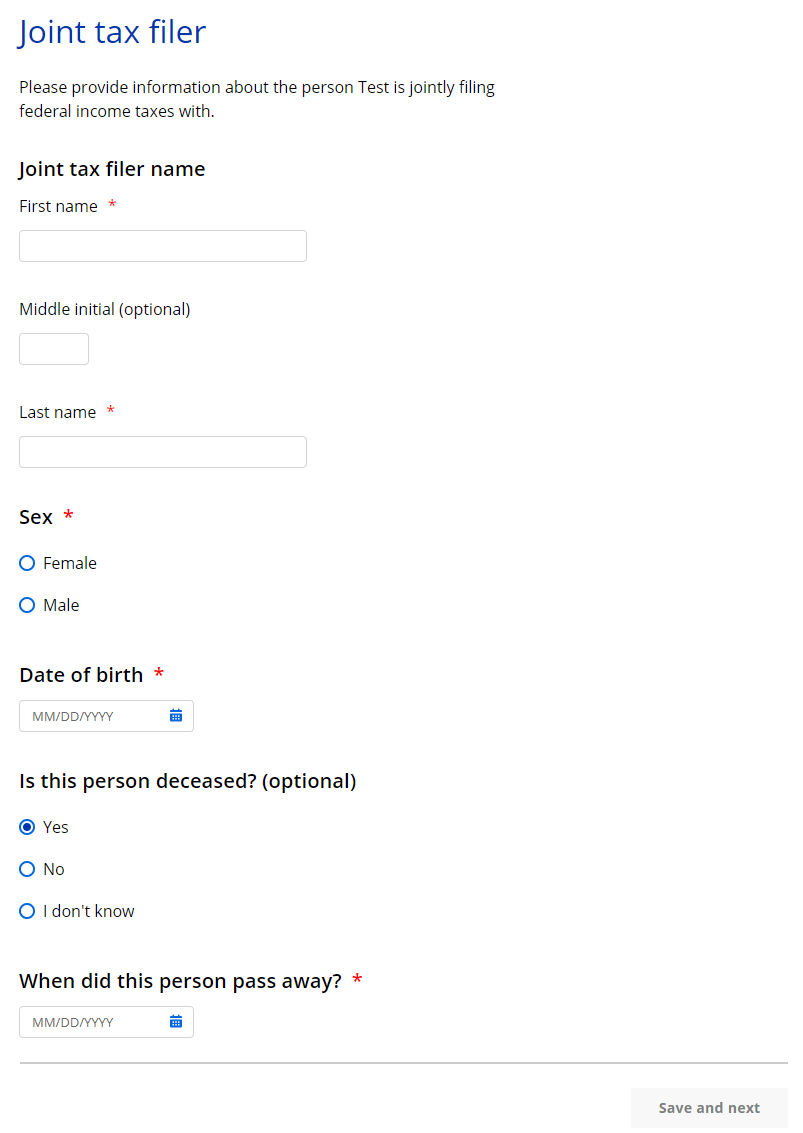Select the Female radio button
Image resolution: width=803 pixels, height=1133 pixels.
(x=28, y=564)
